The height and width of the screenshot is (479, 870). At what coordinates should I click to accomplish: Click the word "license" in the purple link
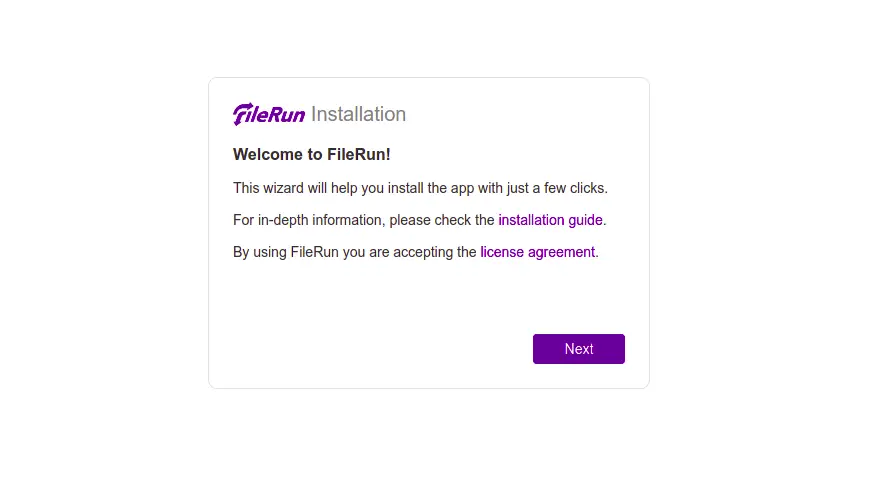click(x=502, y=253)
